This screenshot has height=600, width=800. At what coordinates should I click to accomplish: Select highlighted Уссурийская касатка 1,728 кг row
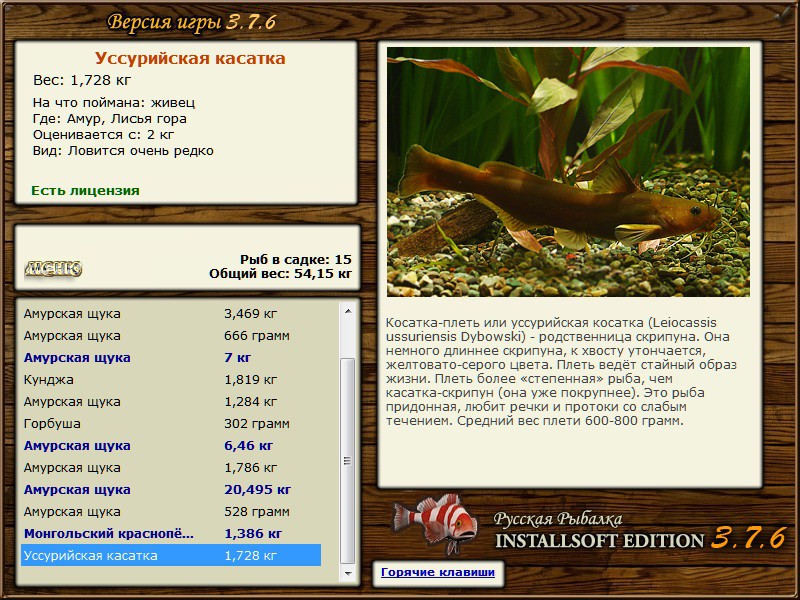point(171,555)
